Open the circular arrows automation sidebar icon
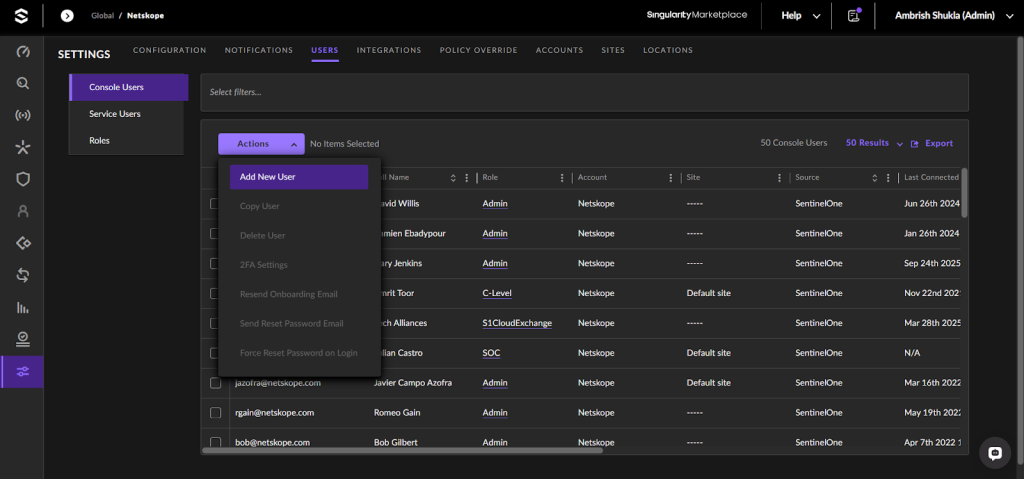The image size is (1024, 479). [x=23, y=275]
